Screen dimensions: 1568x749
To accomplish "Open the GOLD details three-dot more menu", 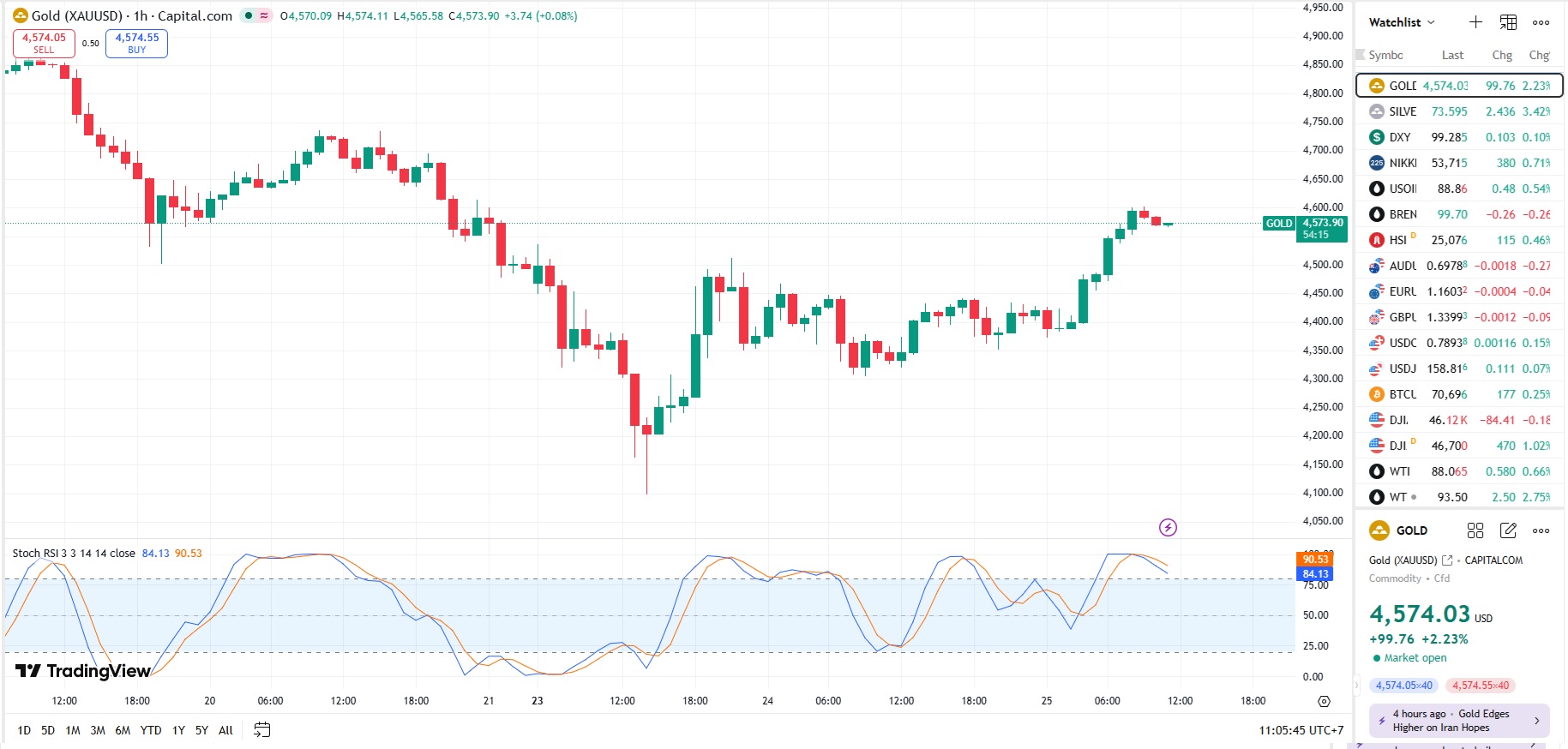I will tap(1541, 530).
